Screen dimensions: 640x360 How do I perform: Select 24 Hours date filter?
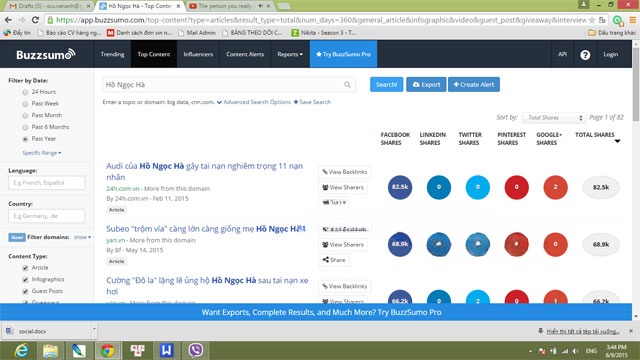25,92
